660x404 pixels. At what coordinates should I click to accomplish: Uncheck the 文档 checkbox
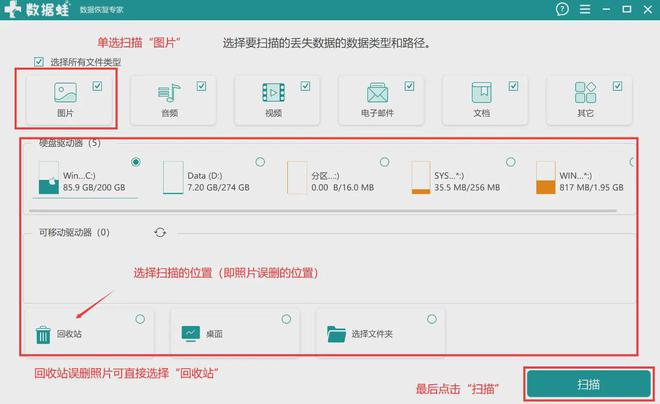513,86
